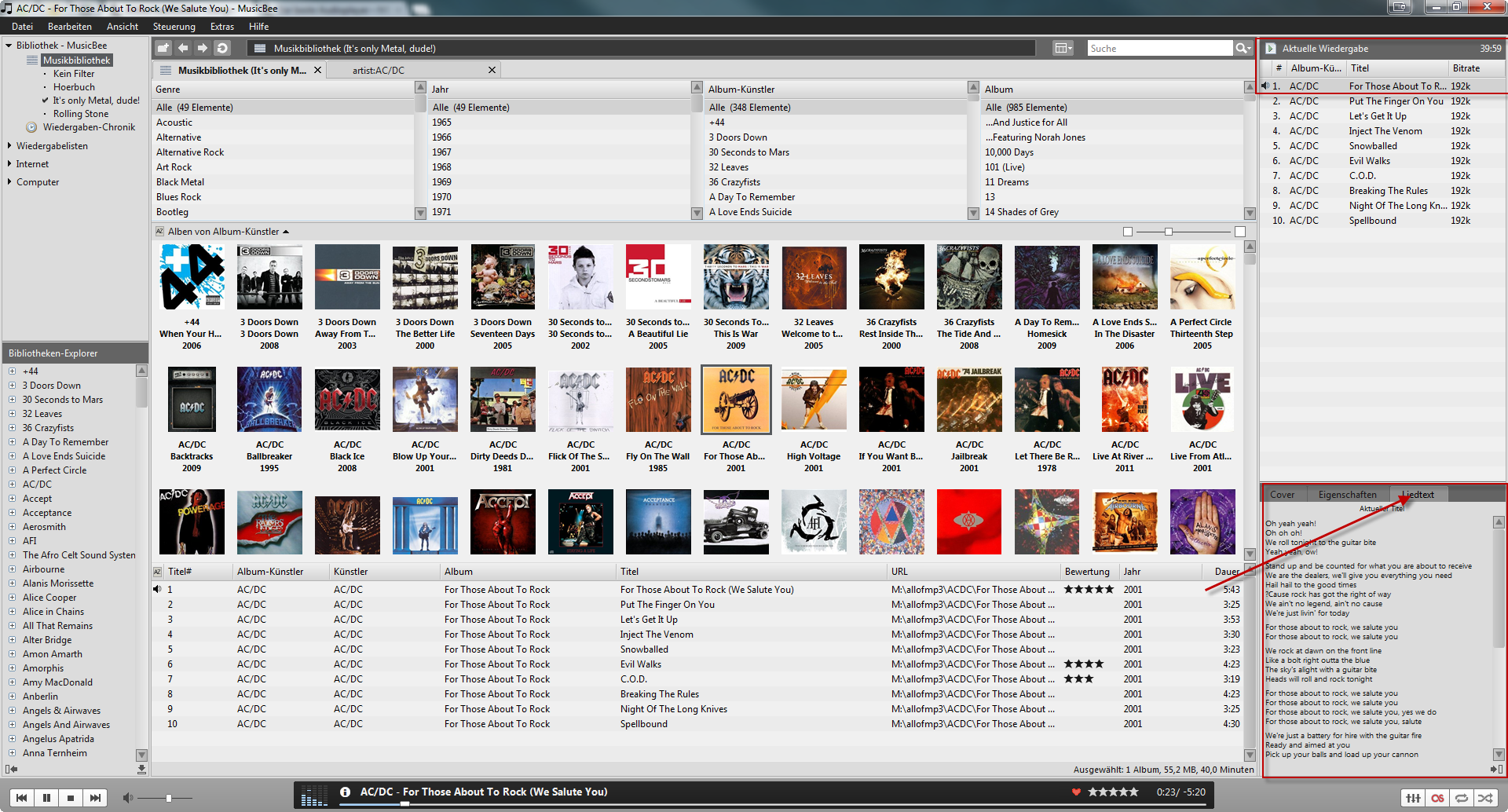The height and width of the screenshot is (812, 1508).
Task: Open the Ansicht menu
Action: pyautogui.click(x=123, y=26)
